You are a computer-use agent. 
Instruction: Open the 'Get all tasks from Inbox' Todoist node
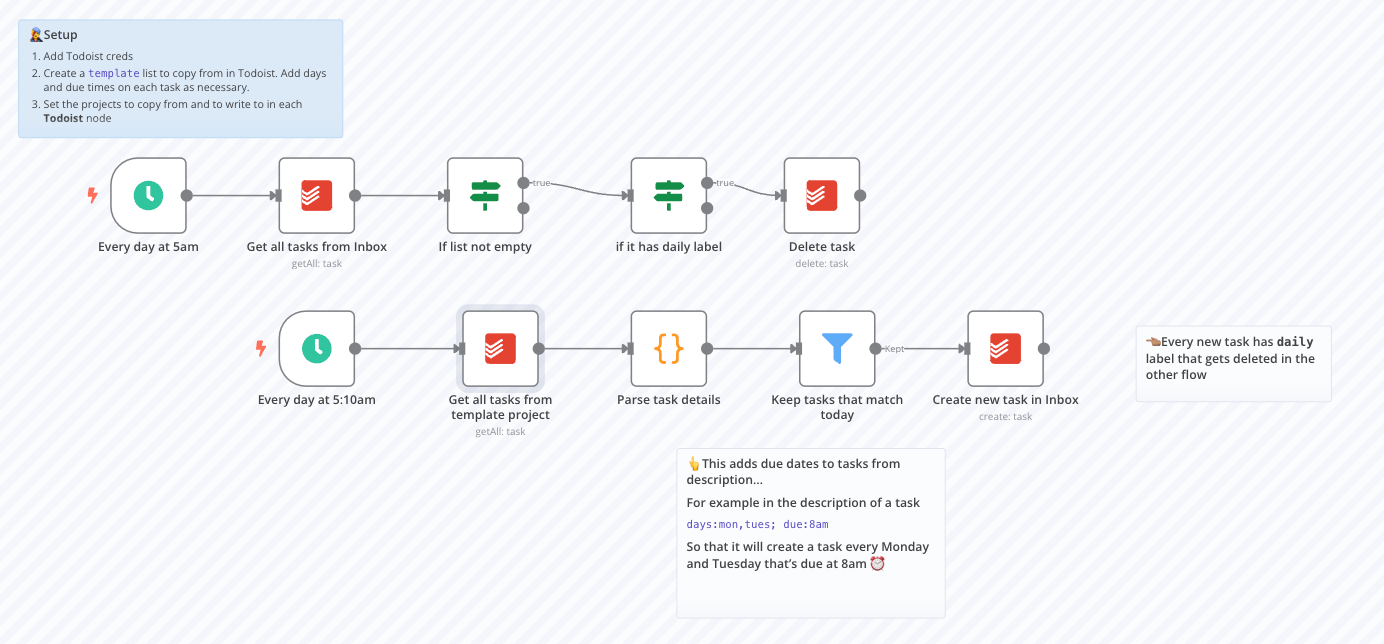[316, 195]
